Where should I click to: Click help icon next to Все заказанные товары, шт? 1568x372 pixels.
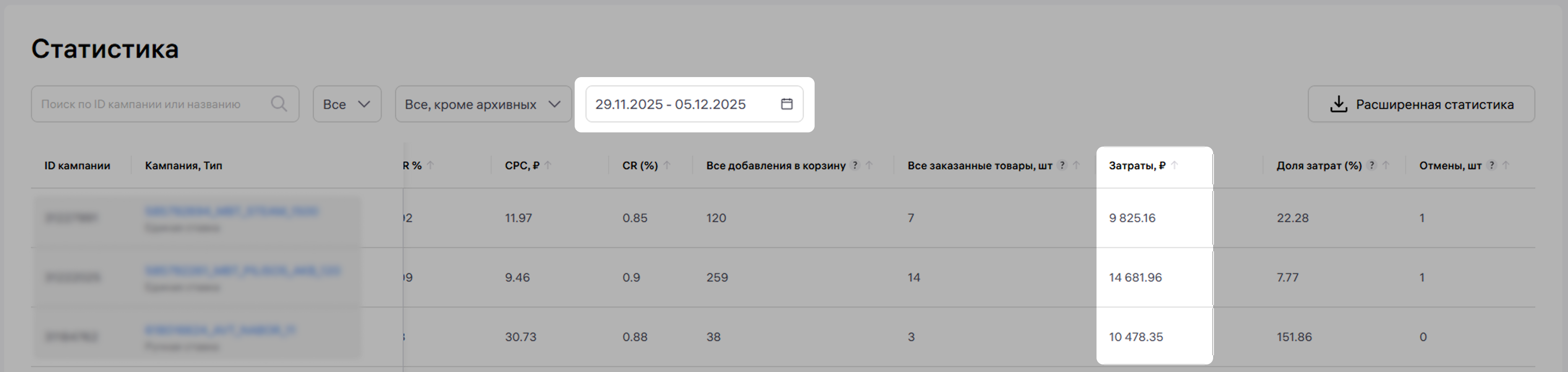pyautogui.click(x=1062, y=165)
